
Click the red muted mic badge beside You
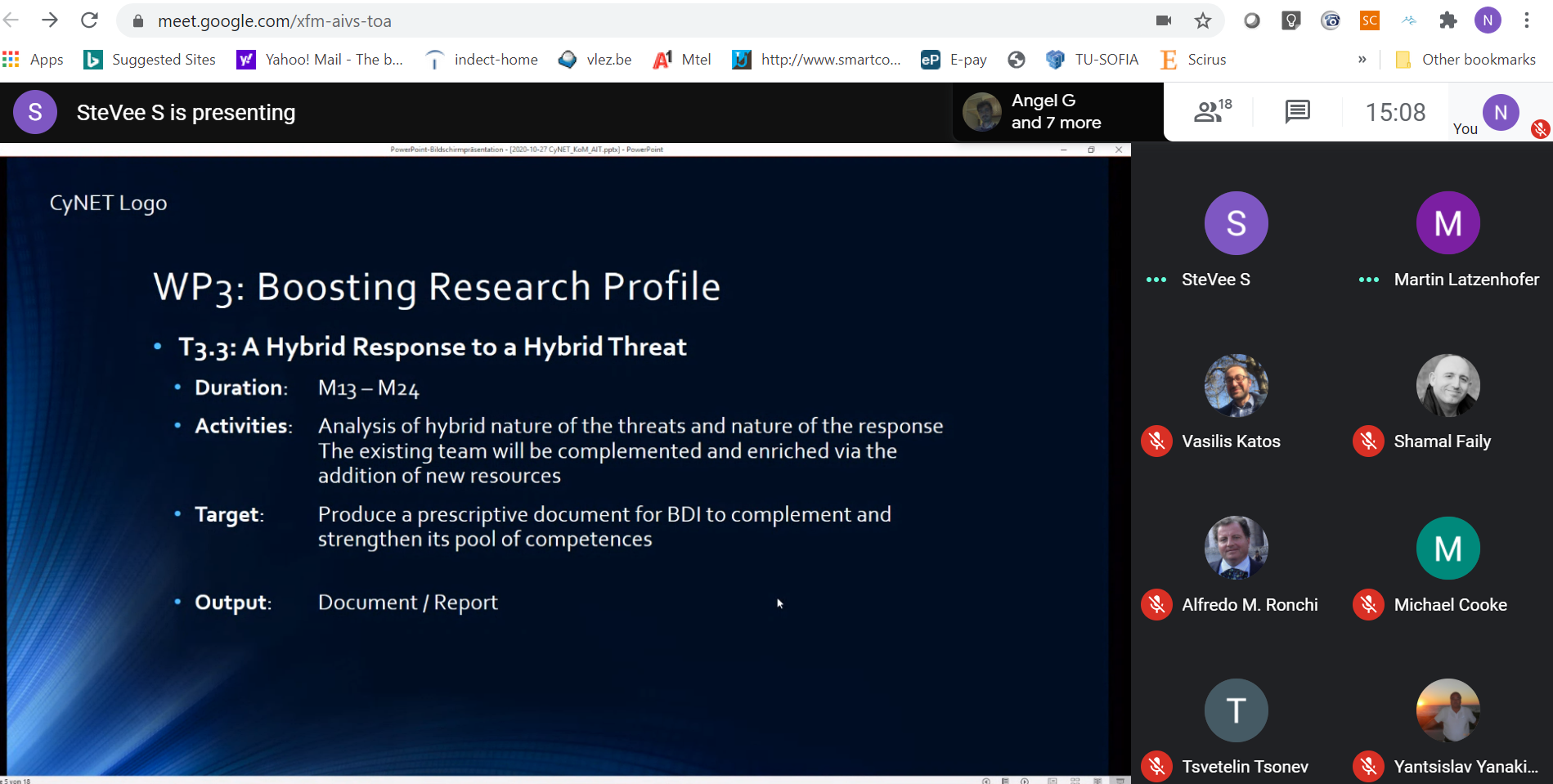1541,128
